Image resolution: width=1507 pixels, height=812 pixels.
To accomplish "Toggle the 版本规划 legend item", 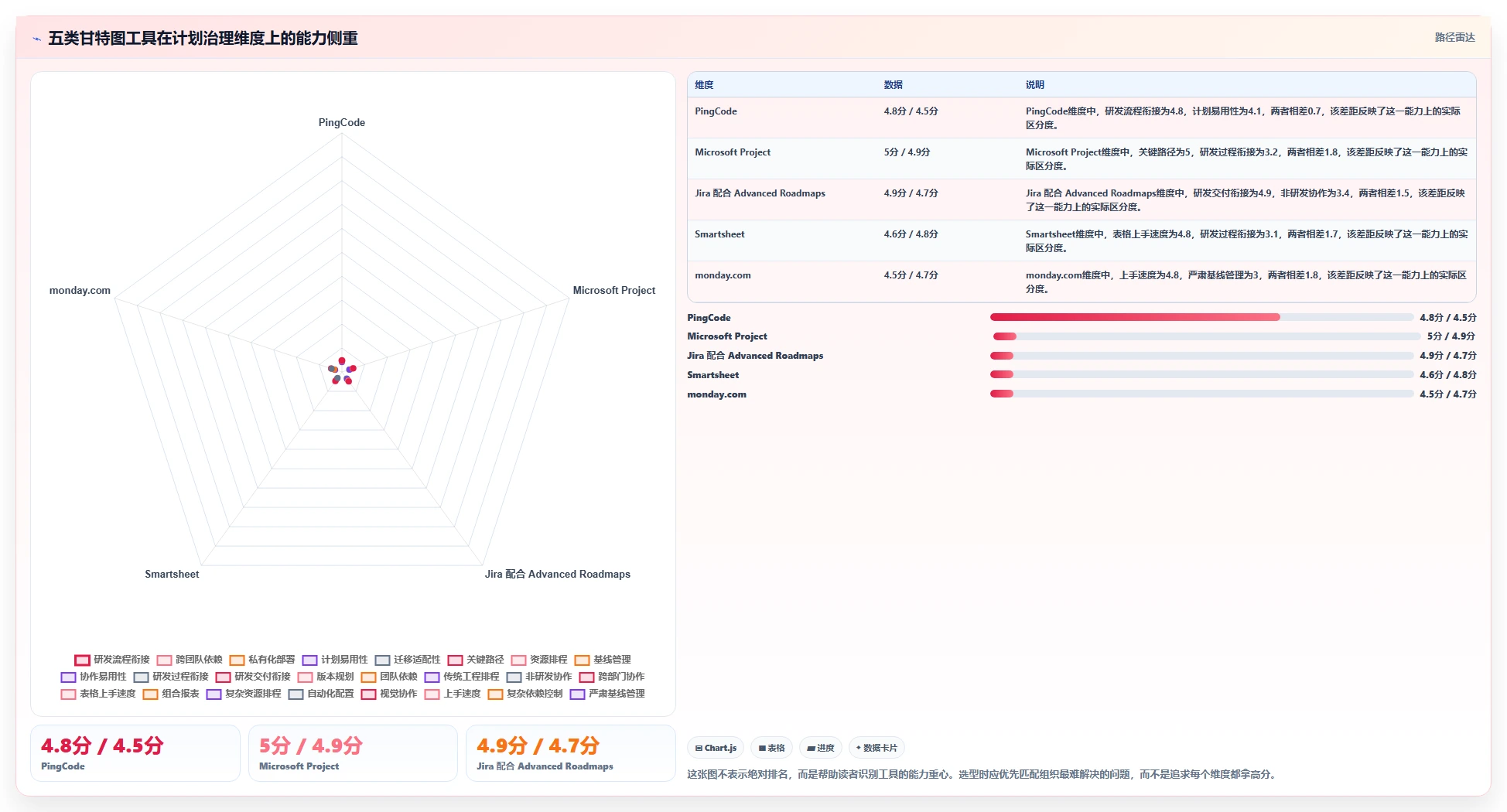I will click(326, 677).
